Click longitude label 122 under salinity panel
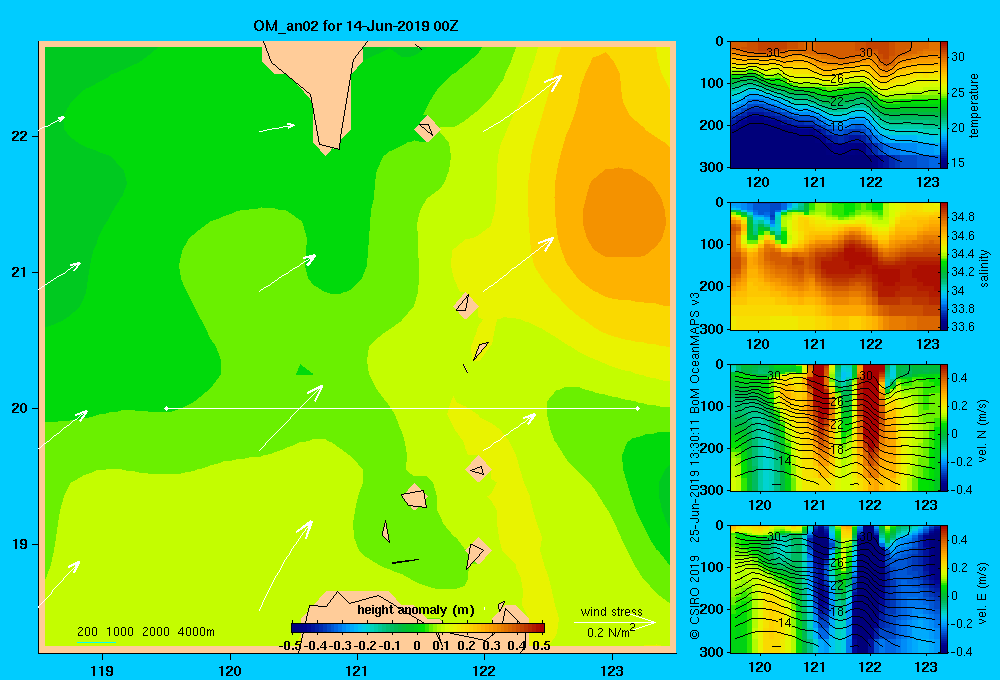The image size is (1000, 680). pos(871,344)
